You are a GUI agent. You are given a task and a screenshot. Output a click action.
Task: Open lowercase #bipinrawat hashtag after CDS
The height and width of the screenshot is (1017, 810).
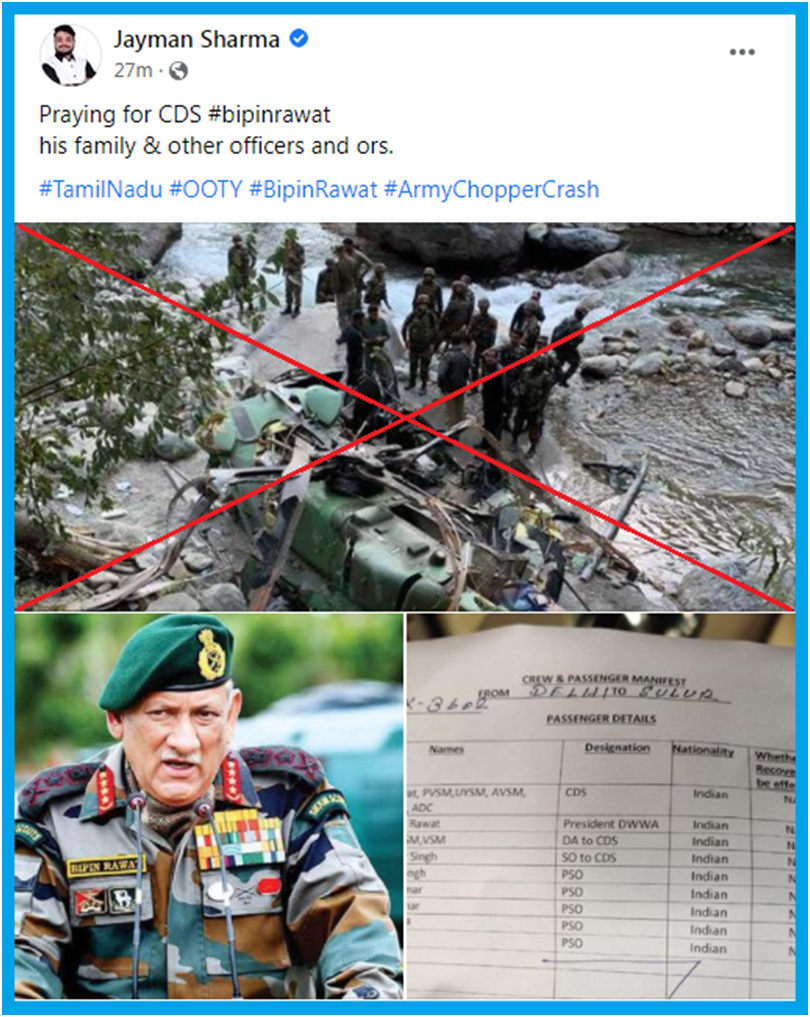[x=269, y=115]
